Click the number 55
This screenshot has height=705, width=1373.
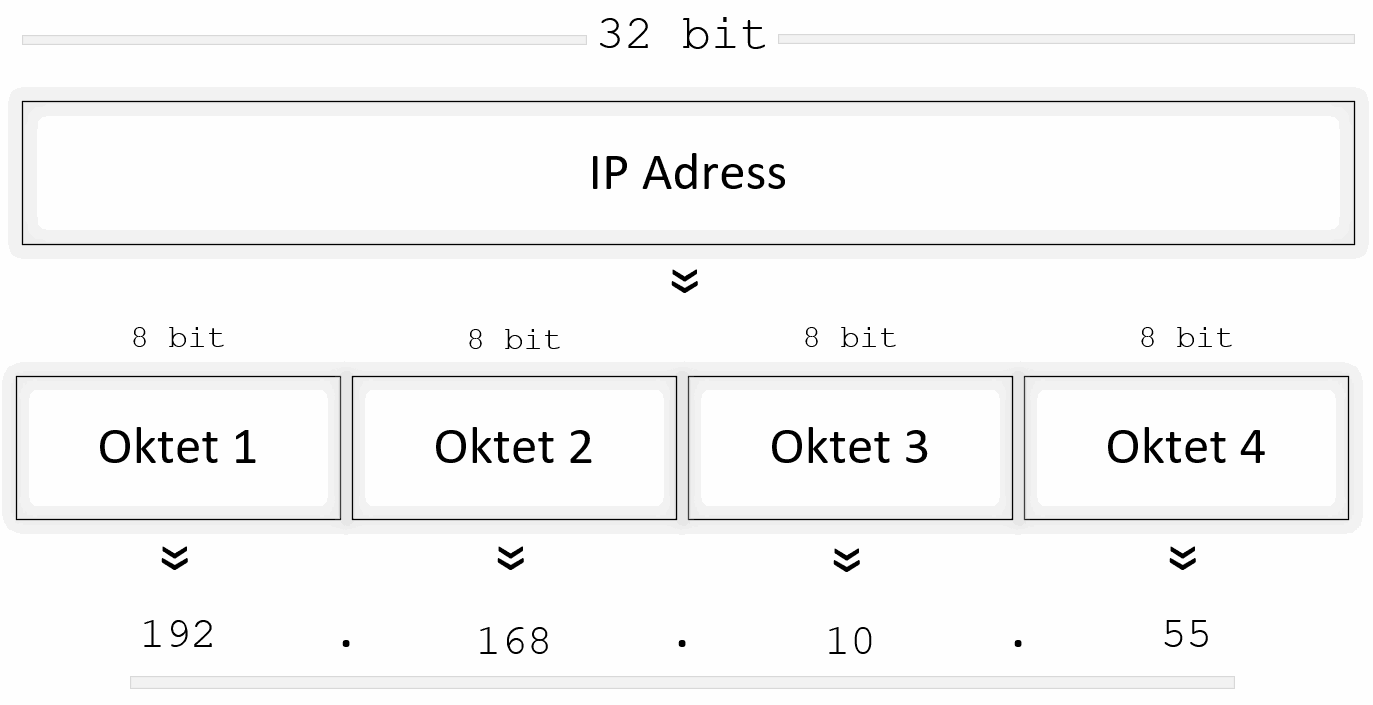[1187, 635]
